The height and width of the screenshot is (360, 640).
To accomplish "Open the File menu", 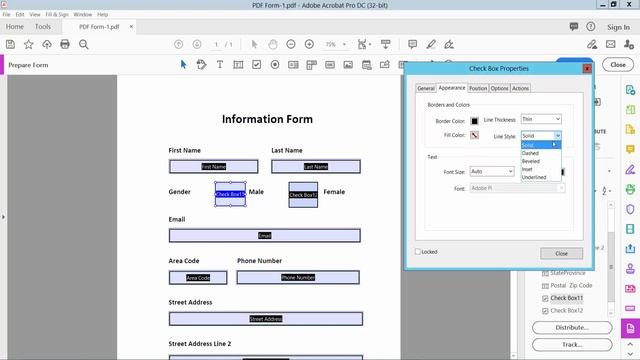I will coord(6,14).
